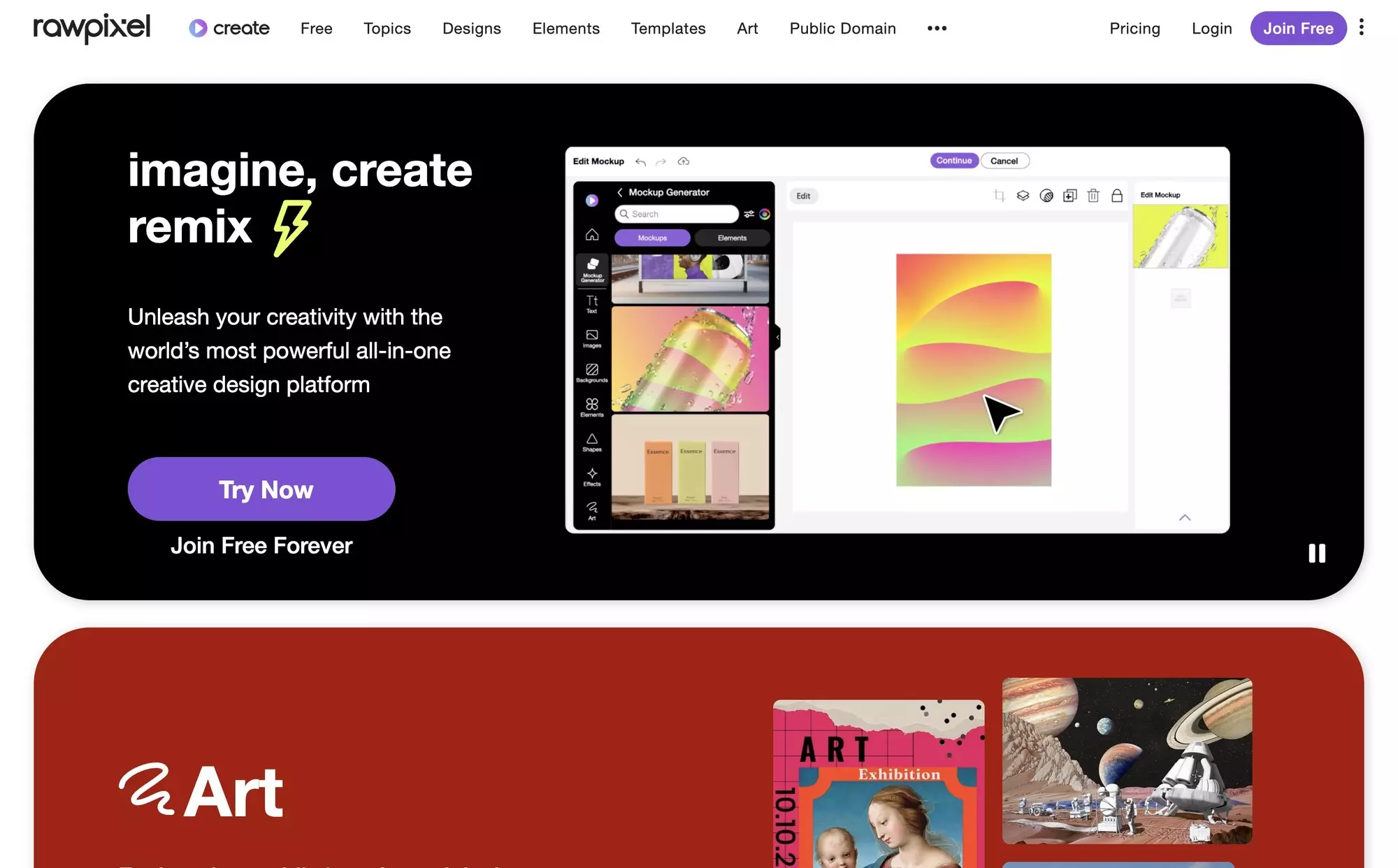Switch to the Elements pill tab

(x=732, y=238)
